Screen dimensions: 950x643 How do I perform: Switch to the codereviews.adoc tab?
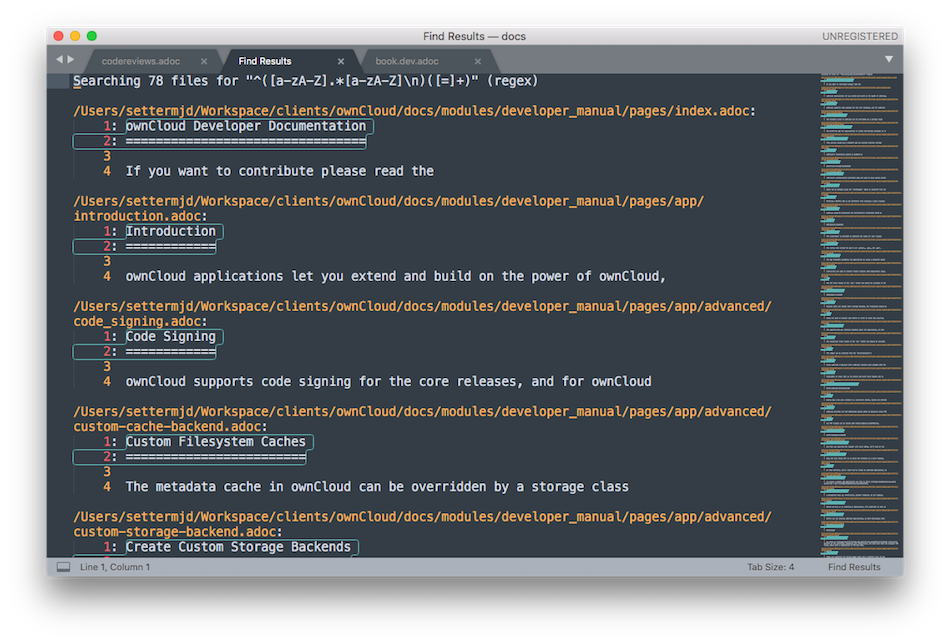[x=141, y=61]
